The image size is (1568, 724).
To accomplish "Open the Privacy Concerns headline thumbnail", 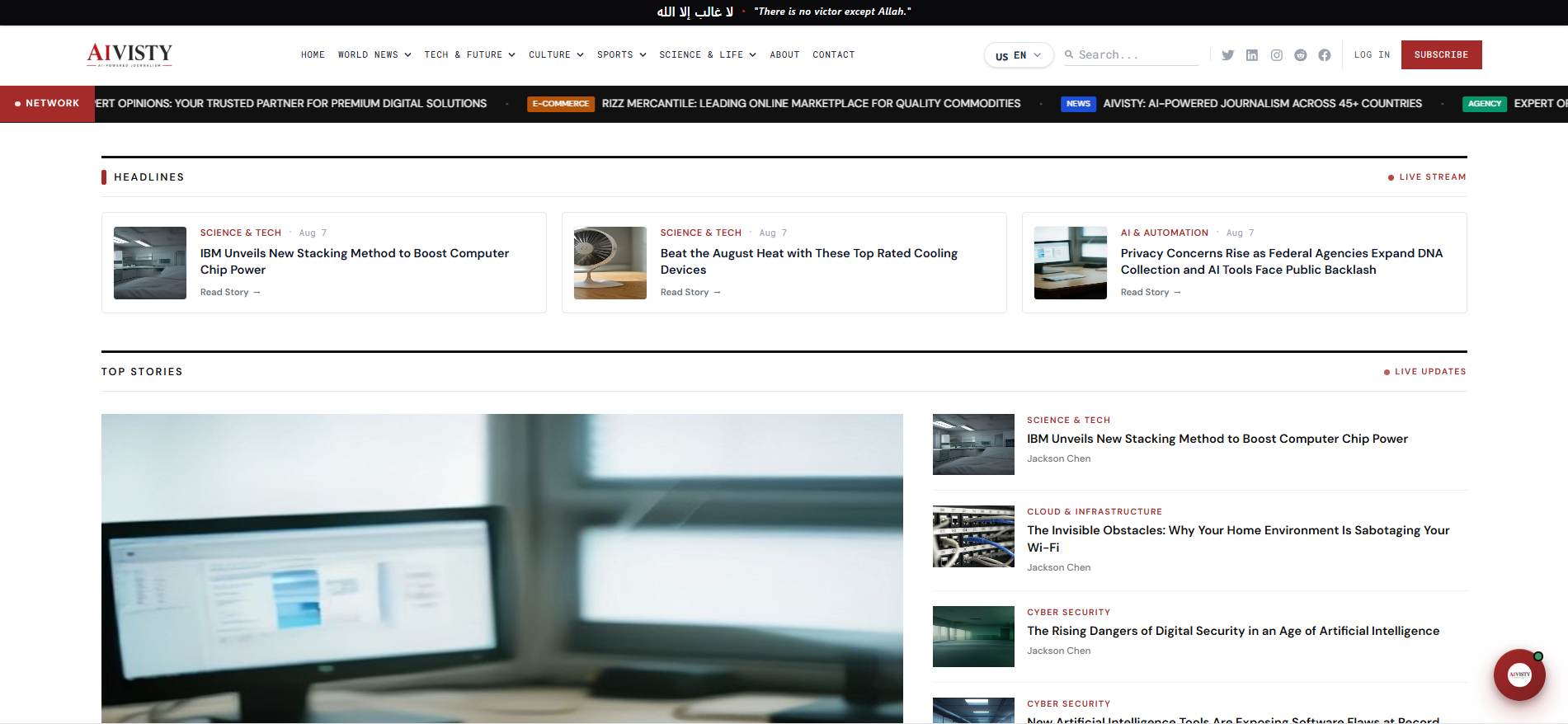I will tap(1071, 263).
